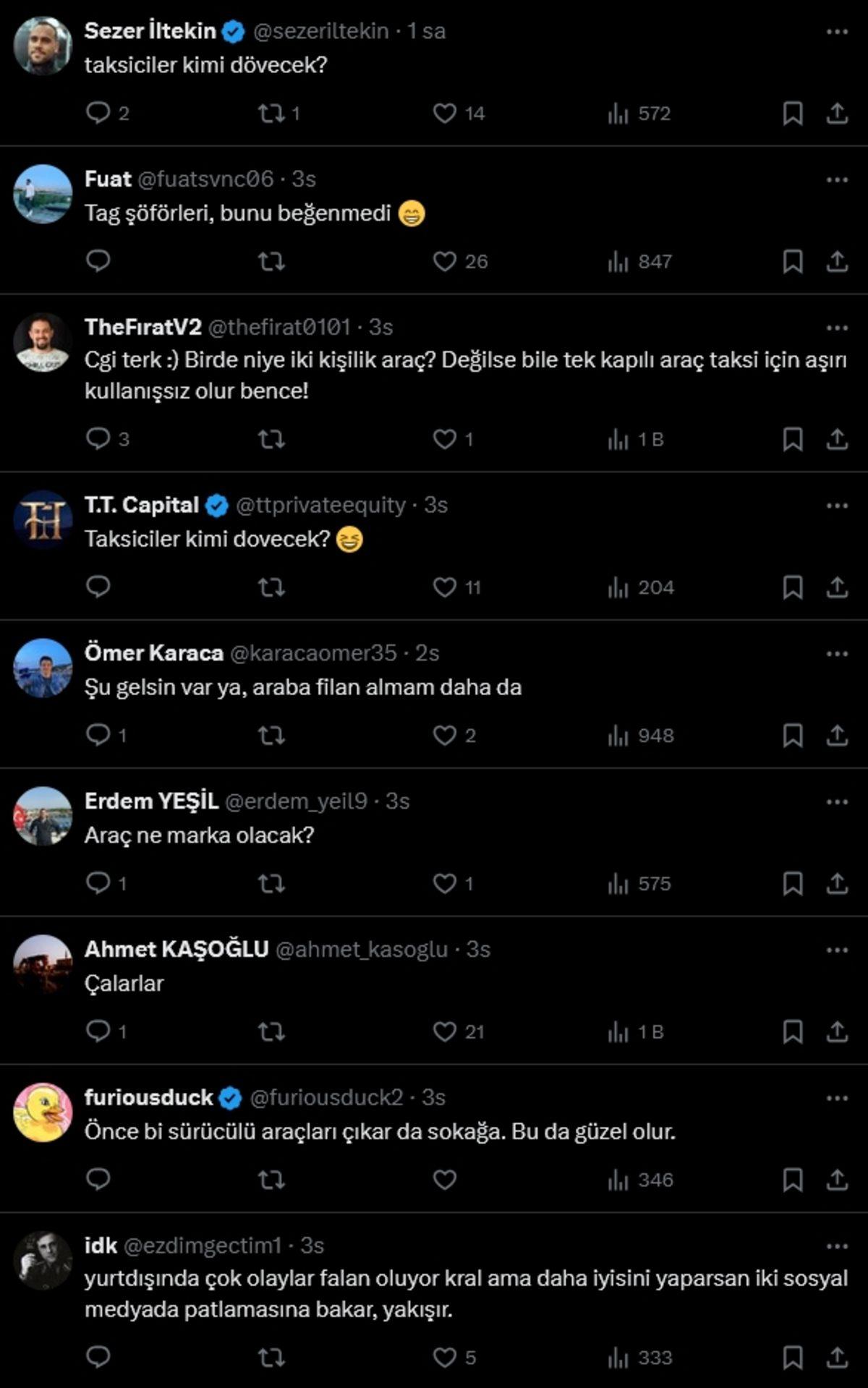Retweet Sezer İltekin's reply

click(272, 114)
